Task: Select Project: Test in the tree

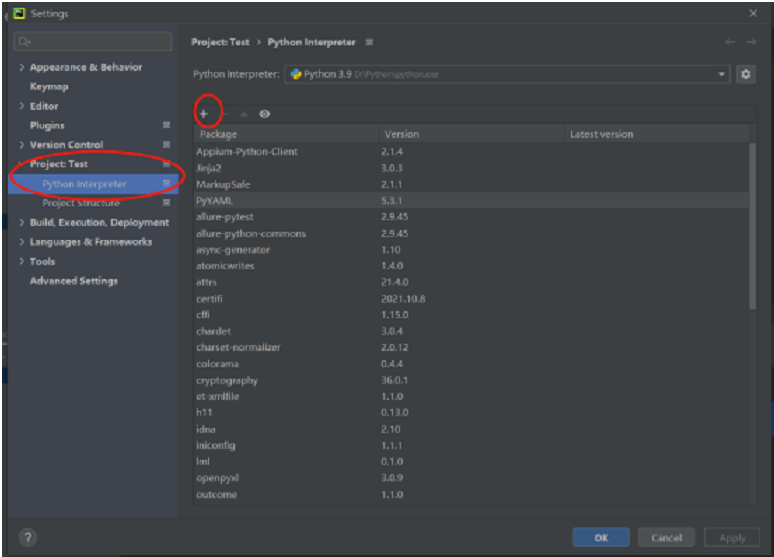Action: pyautogui.click(x=59, y=163)
